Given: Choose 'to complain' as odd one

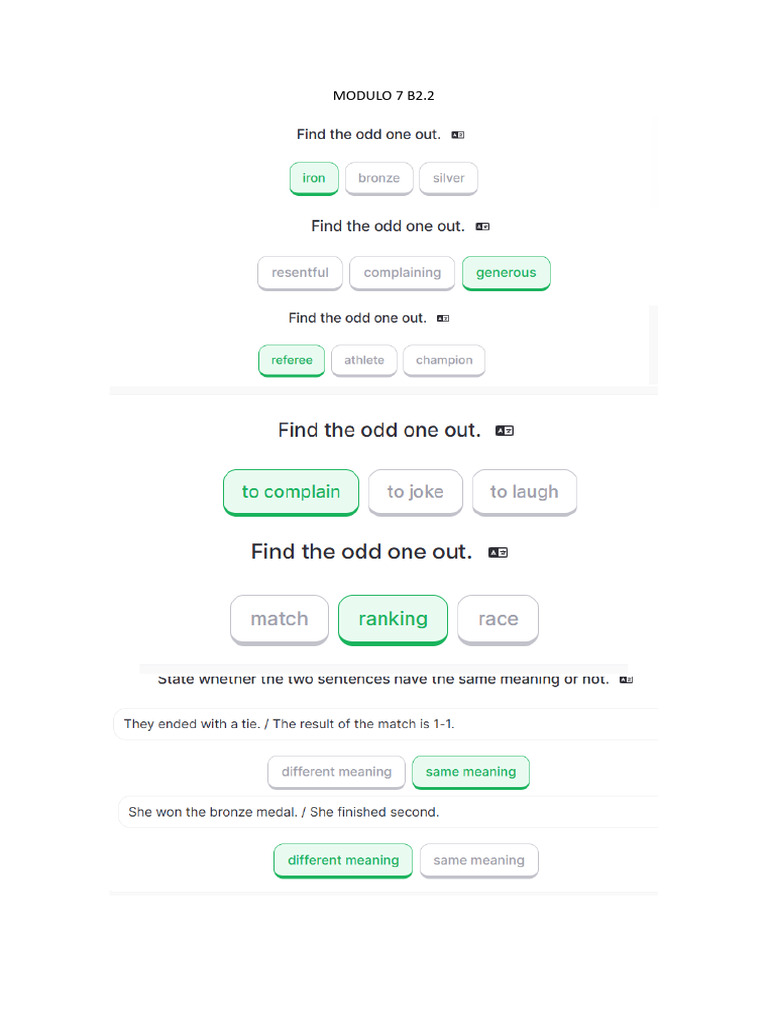Looking at the screenshot, I should click(x=291, y=492).
